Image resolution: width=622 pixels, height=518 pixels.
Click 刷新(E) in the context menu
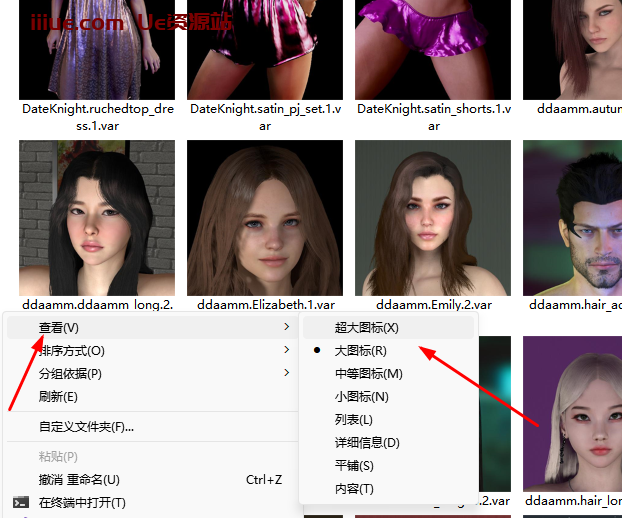pyautogui.click(x=58, y=396)
